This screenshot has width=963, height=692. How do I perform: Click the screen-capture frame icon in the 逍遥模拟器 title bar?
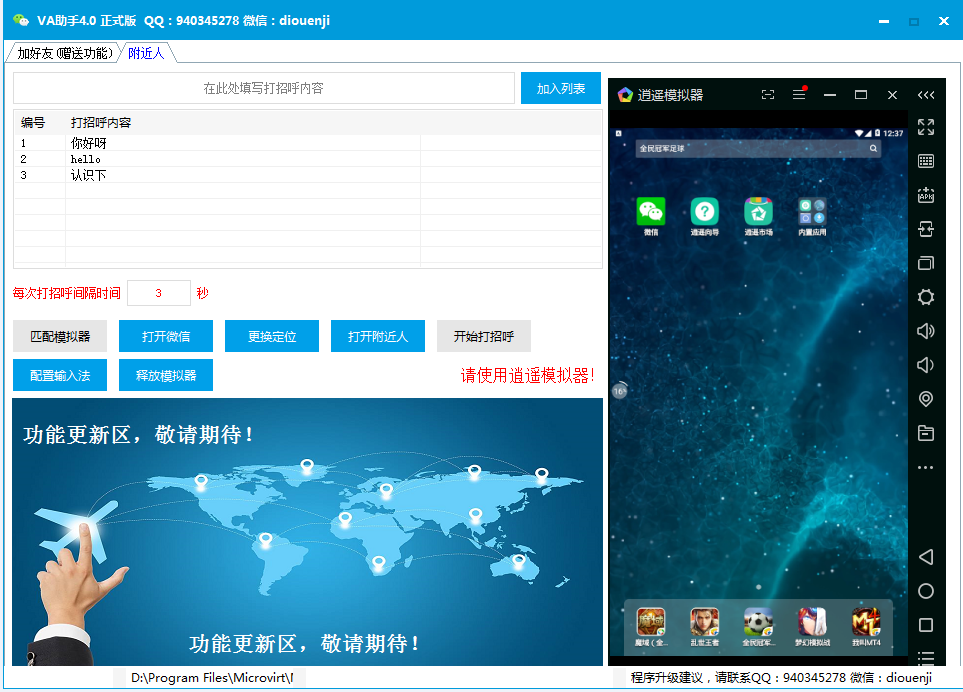(x=768, y=95)
